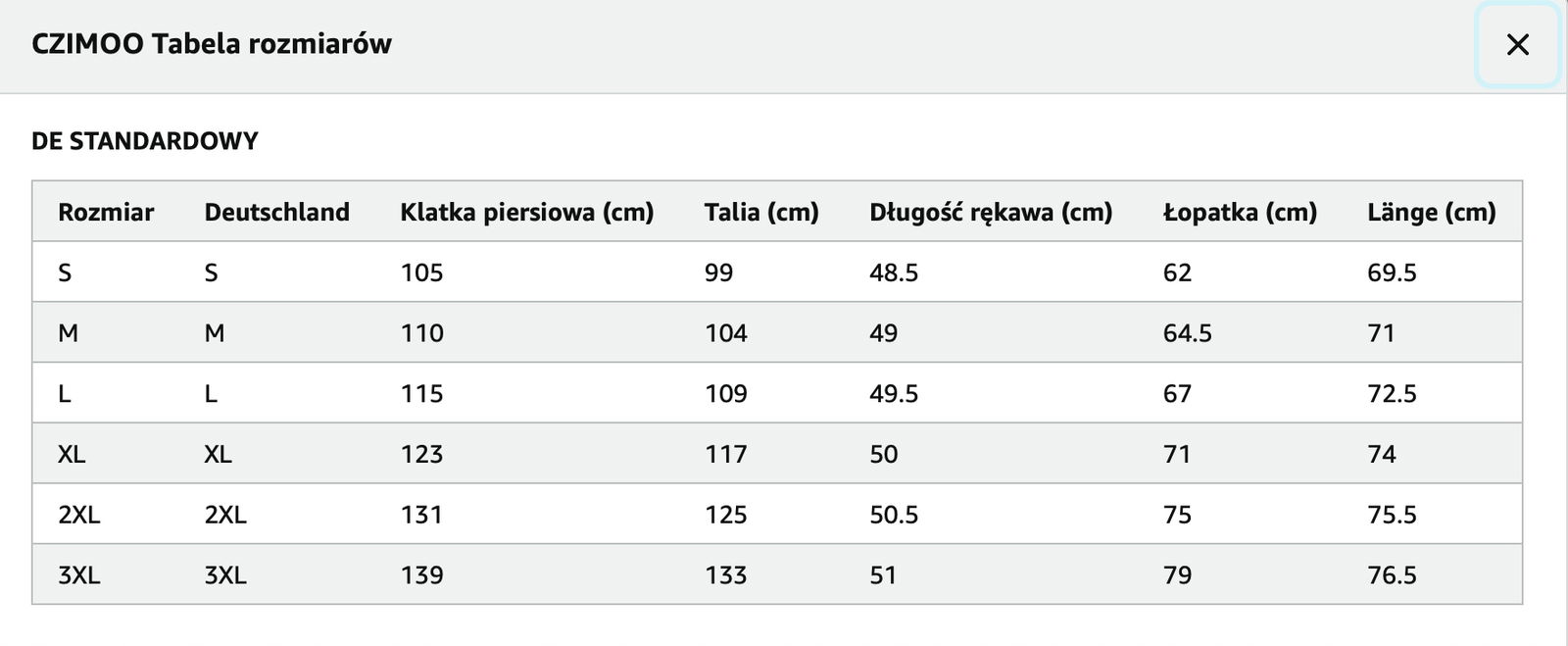Click the Łopatka (cm) column header
Screen dimensions: 1568x646
pyautogui.click(x=1240, y=212)
